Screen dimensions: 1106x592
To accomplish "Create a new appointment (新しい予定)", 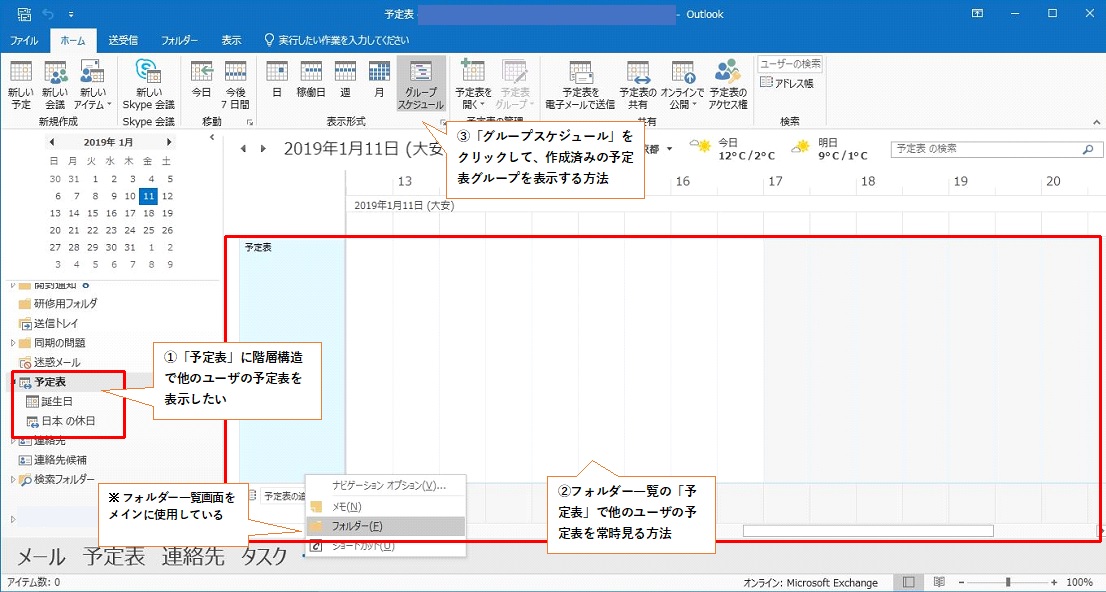I will [x=20, y=85].
